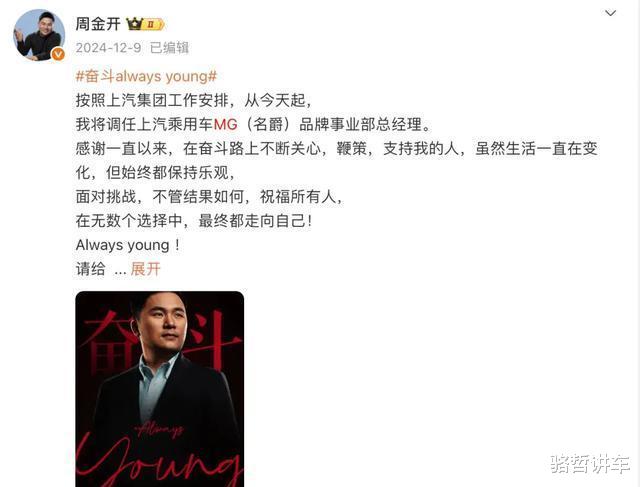Click the crown membership badge icon
Image resolution: width=640 pixels, height=487 pixels.
(134, 24)
